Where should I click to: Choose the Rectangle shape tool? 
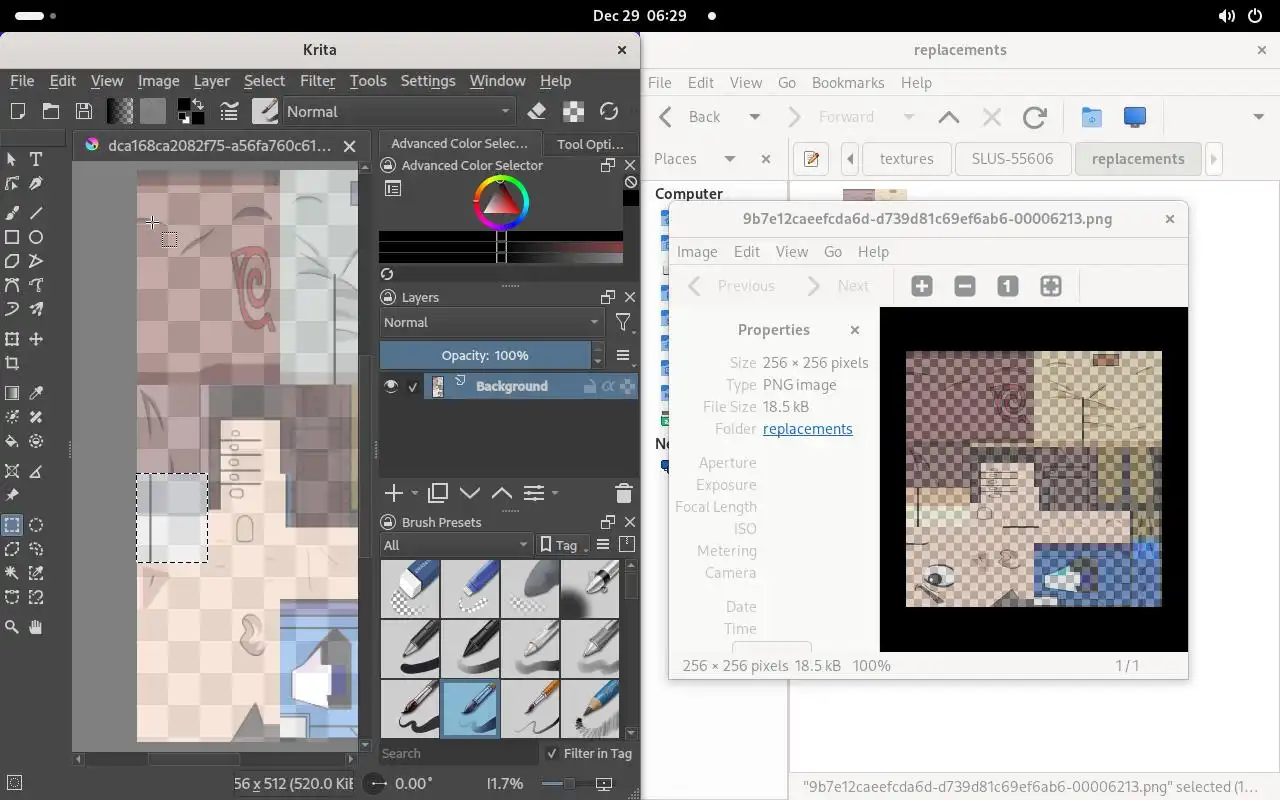[x=12, y=237]
